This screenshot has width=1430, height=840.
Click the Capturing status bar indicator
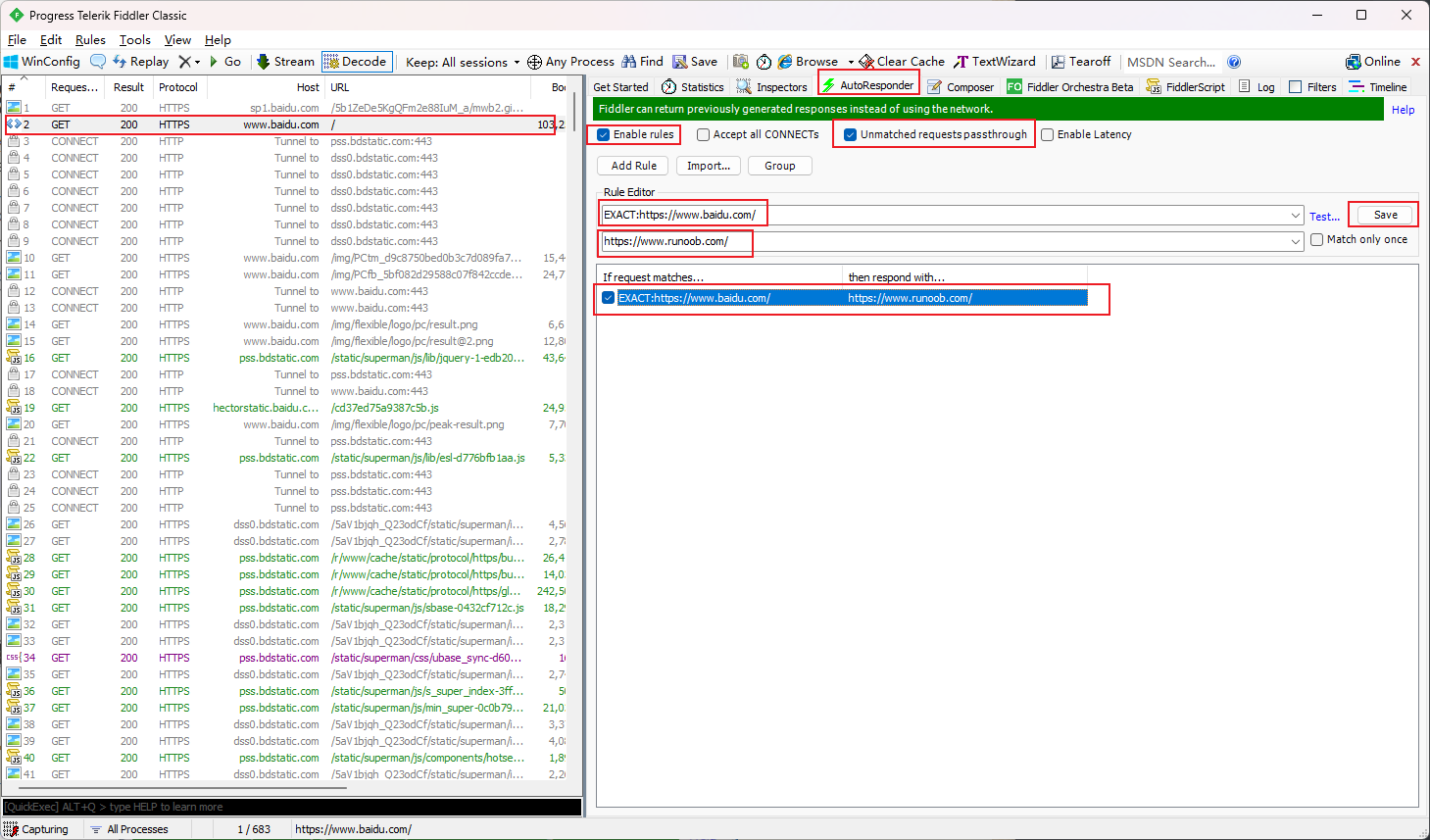coord(36,829)
